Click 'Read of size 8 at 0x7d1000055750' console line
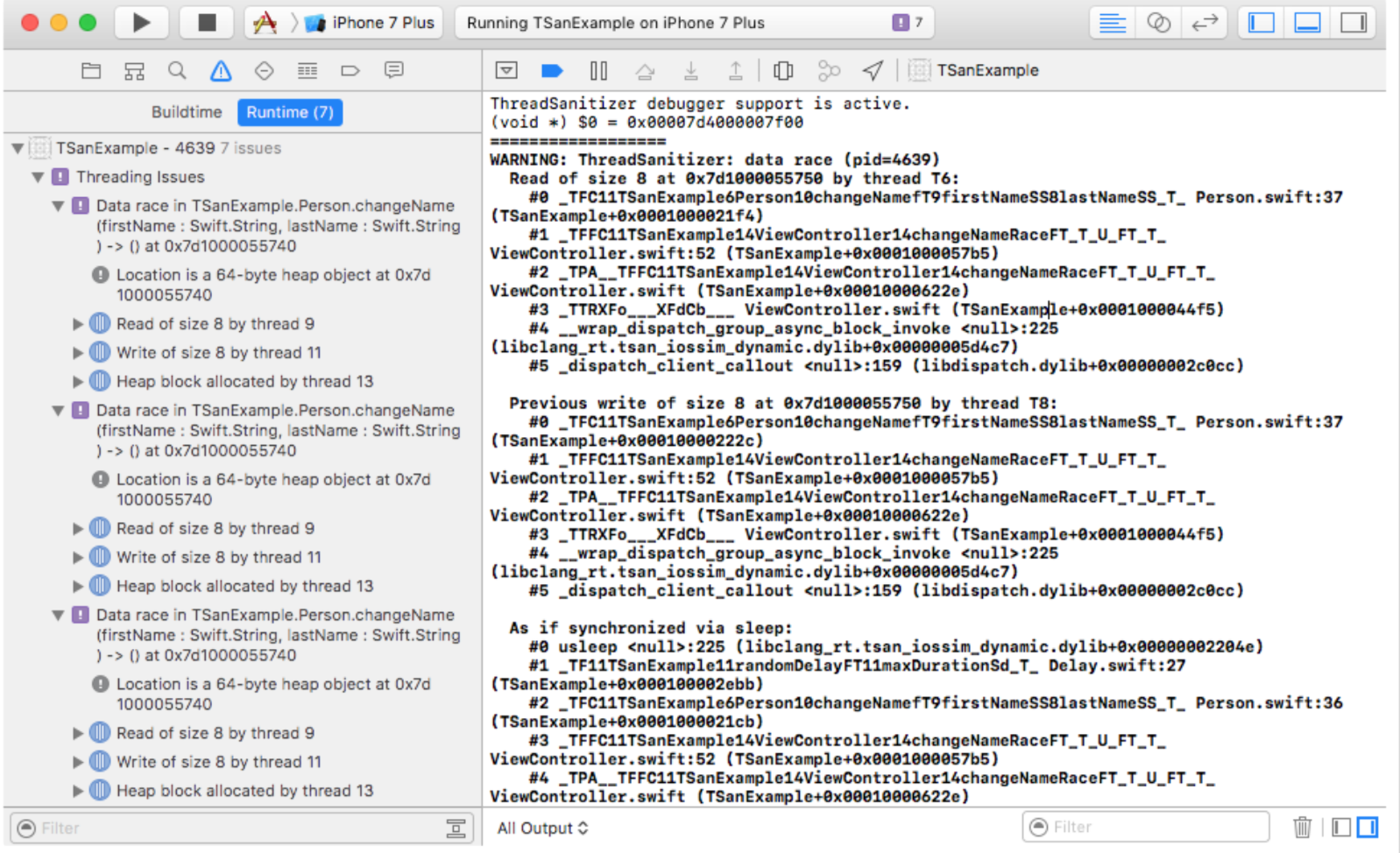Image resolution: width=1400 pixels, height=853 pixels. point(734,178)
